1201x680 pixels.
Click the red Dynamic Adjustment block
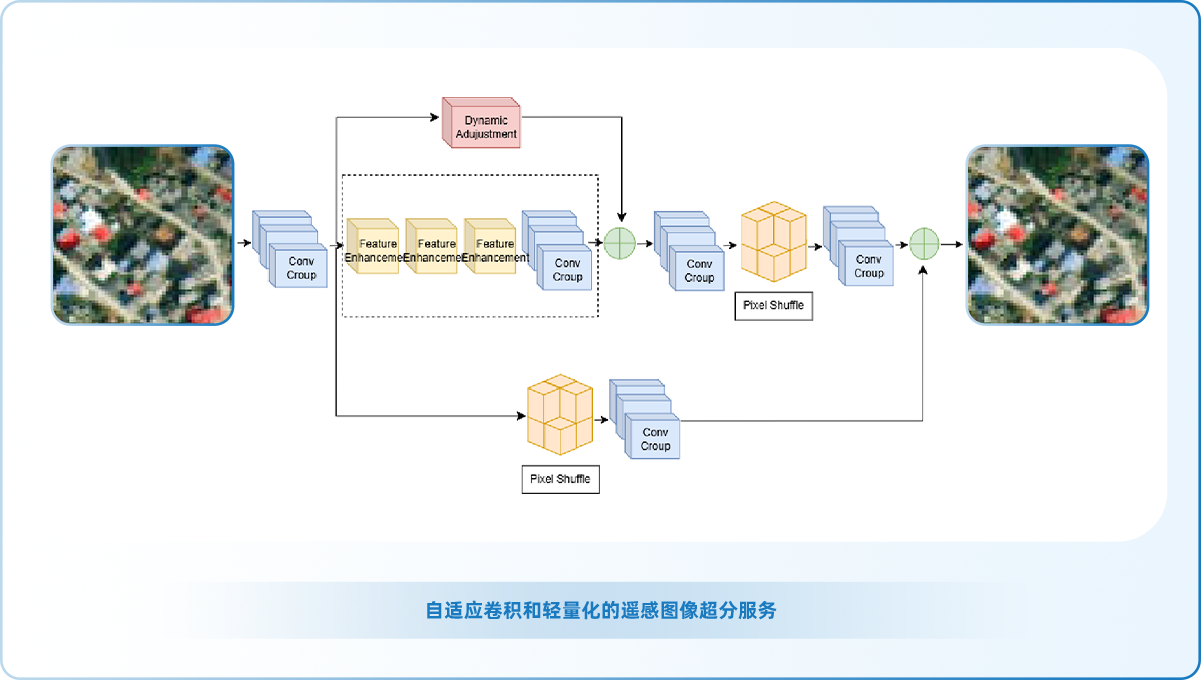[x=482, y=124]
